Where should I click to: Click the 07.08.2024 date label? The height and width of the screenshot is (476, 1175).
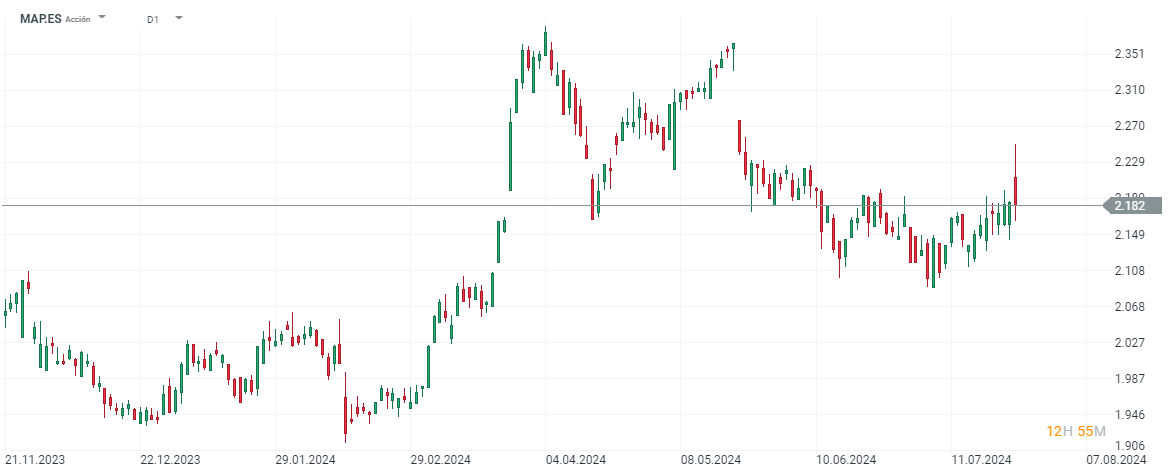click(x=1117, y=460)
